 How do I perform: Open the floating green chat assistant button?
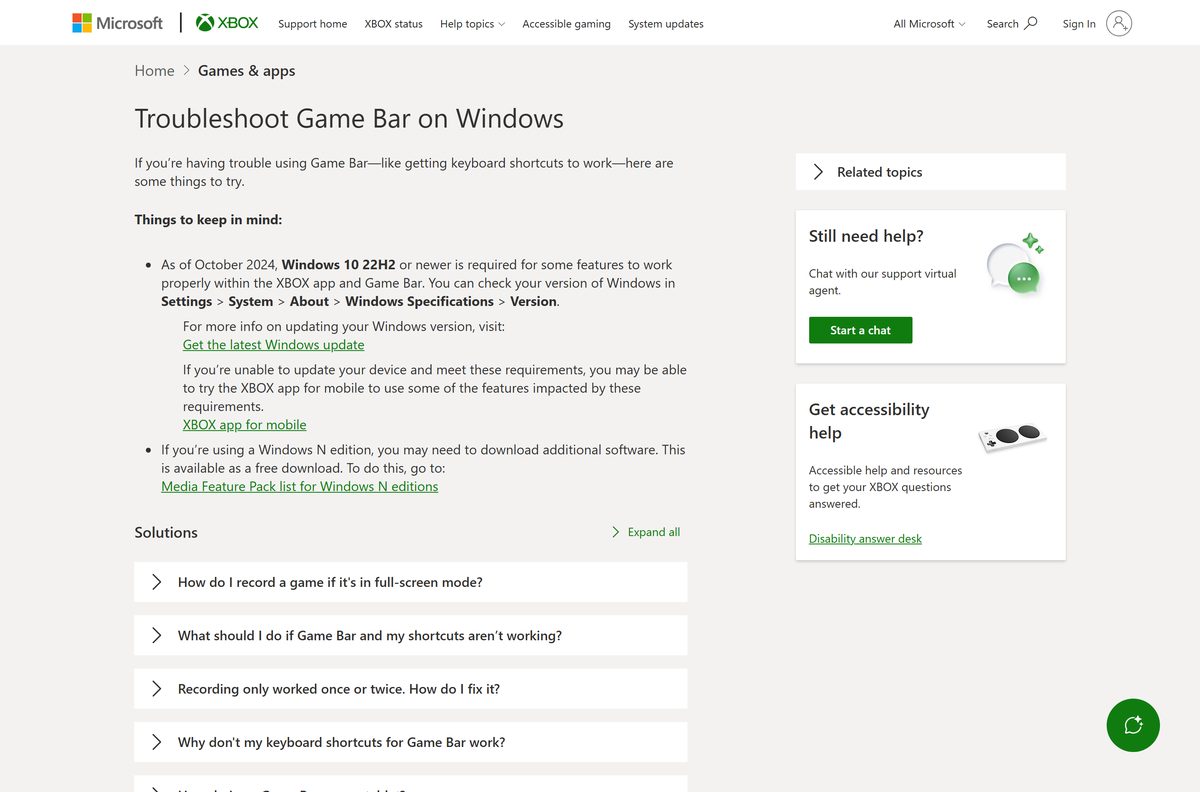pyautogui.click(x=1133, y=725)
